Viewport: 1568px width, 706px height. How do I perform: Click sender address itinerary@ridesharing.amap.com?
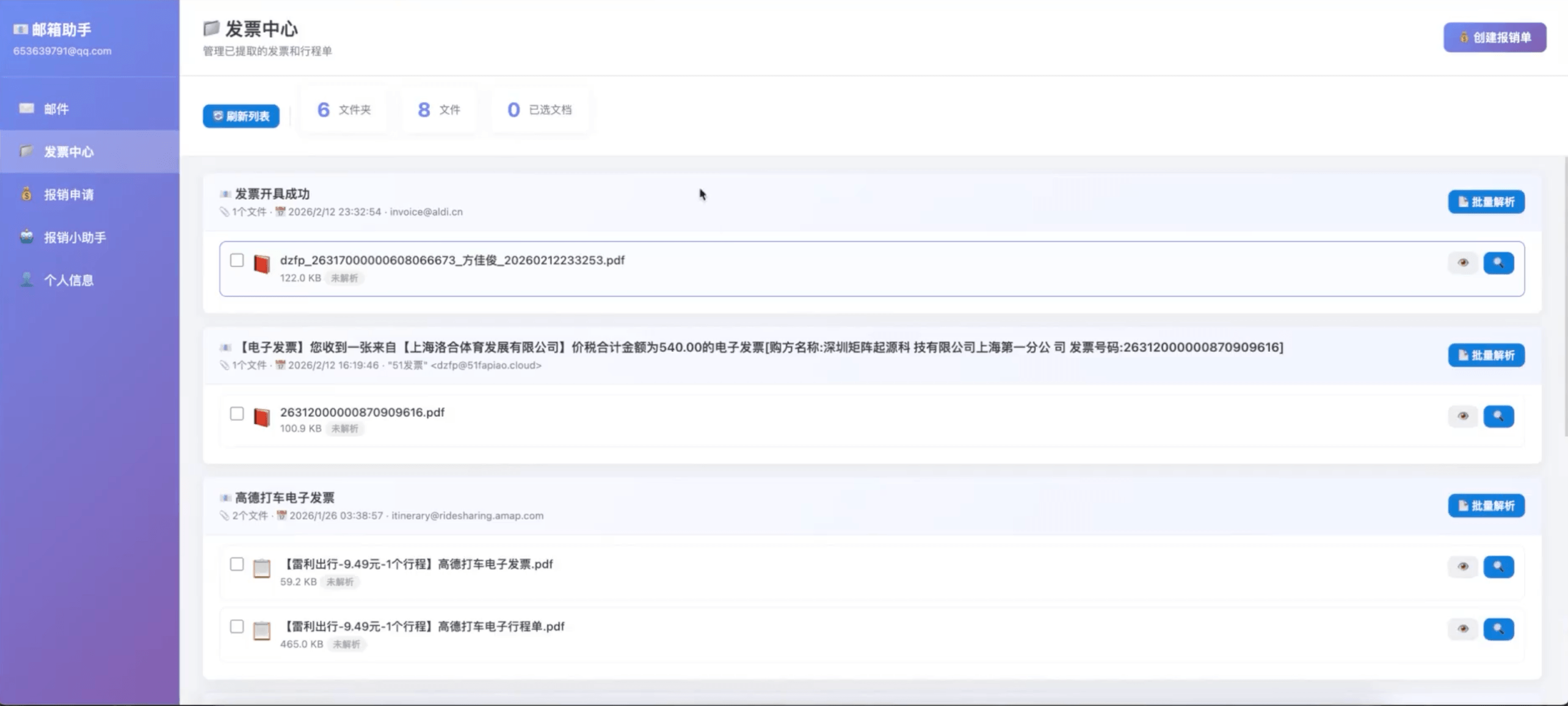(467, 515)
